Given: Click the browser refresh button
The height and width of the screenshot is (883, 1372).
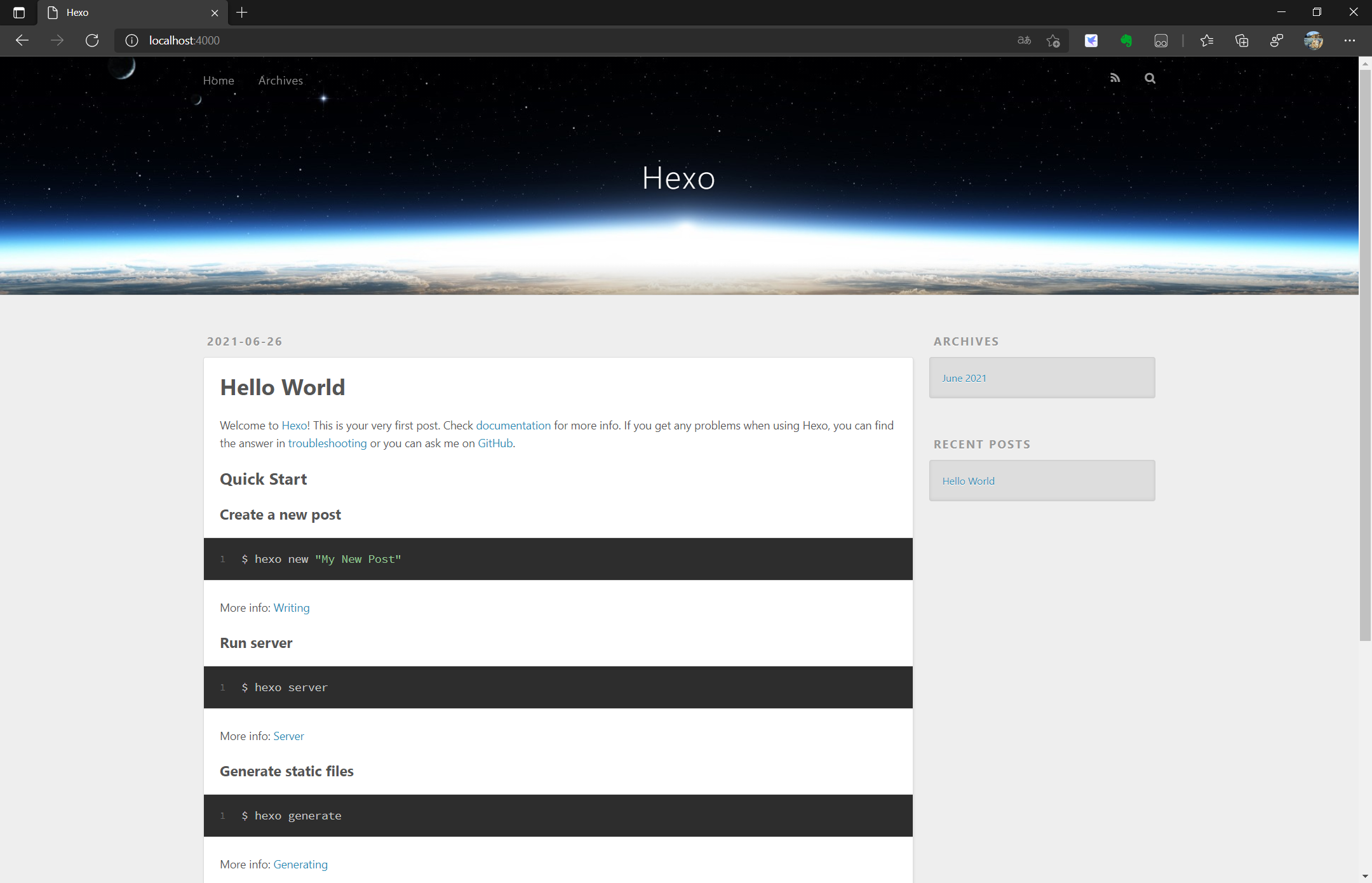Looking at the screenshot, I should 92,41.
